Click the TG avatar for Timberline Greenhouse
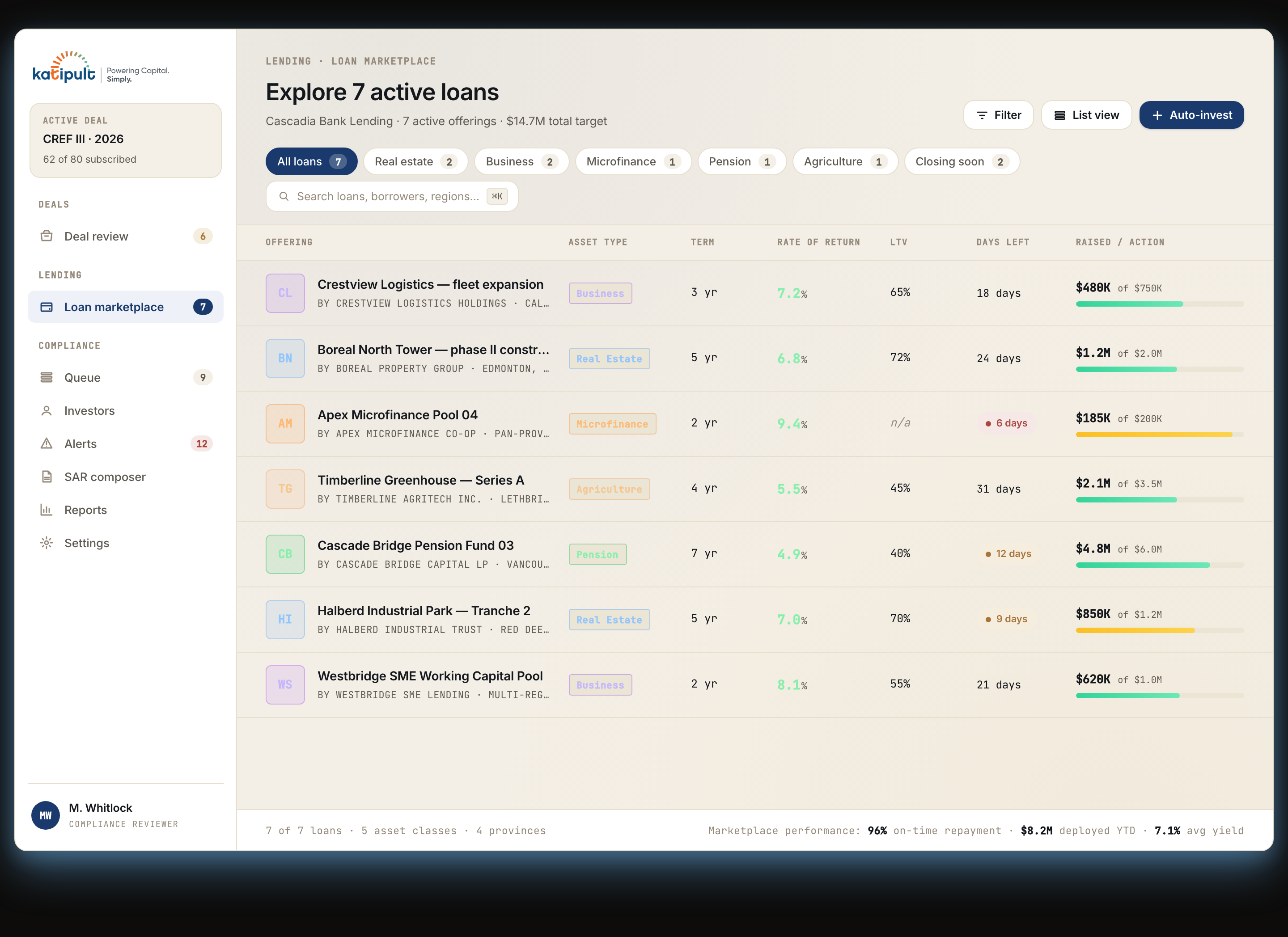 (x=285, y=489)
